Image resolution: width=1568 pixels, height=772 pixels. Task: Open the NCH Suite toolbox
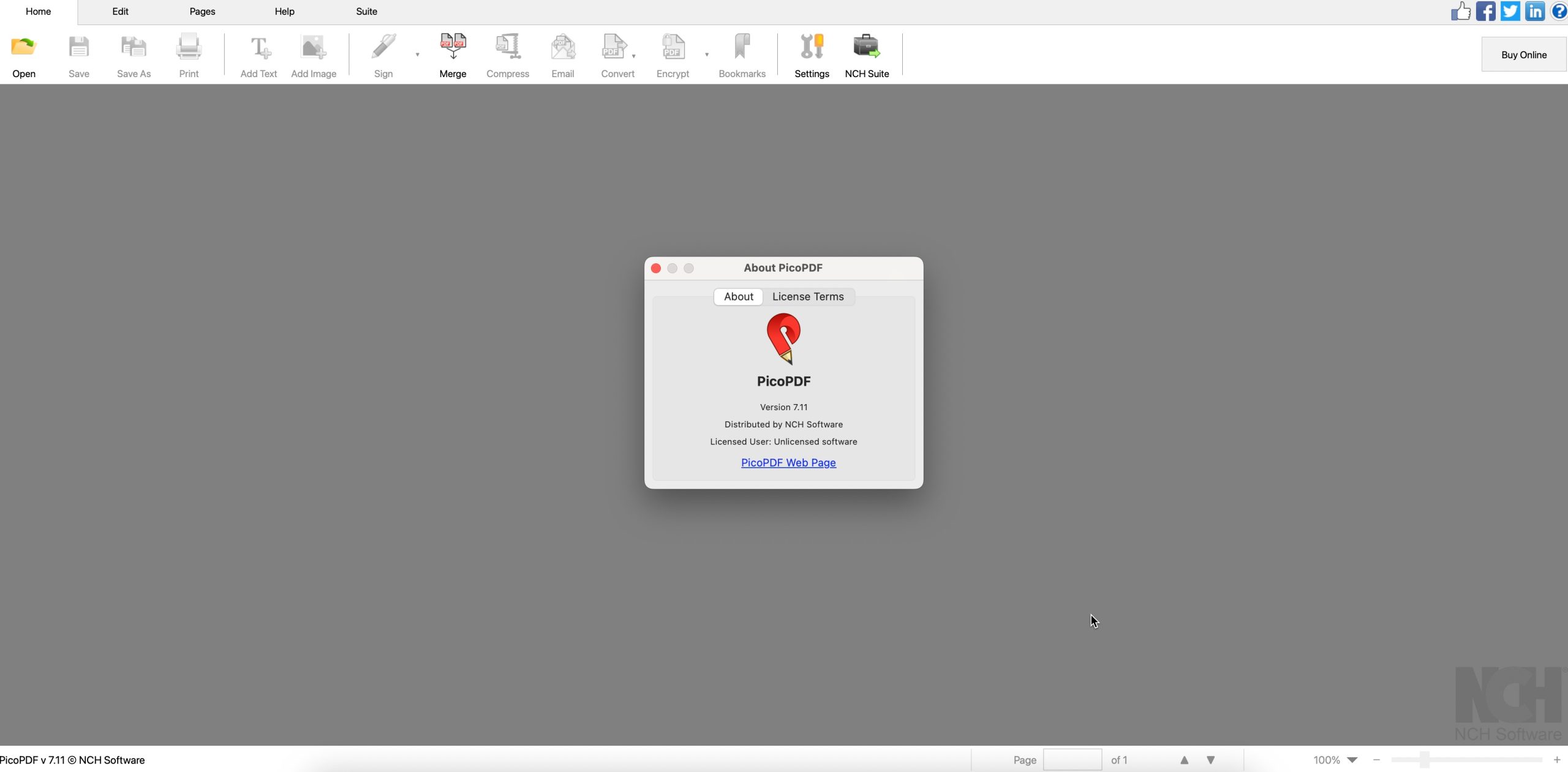(x=867, y=47)
